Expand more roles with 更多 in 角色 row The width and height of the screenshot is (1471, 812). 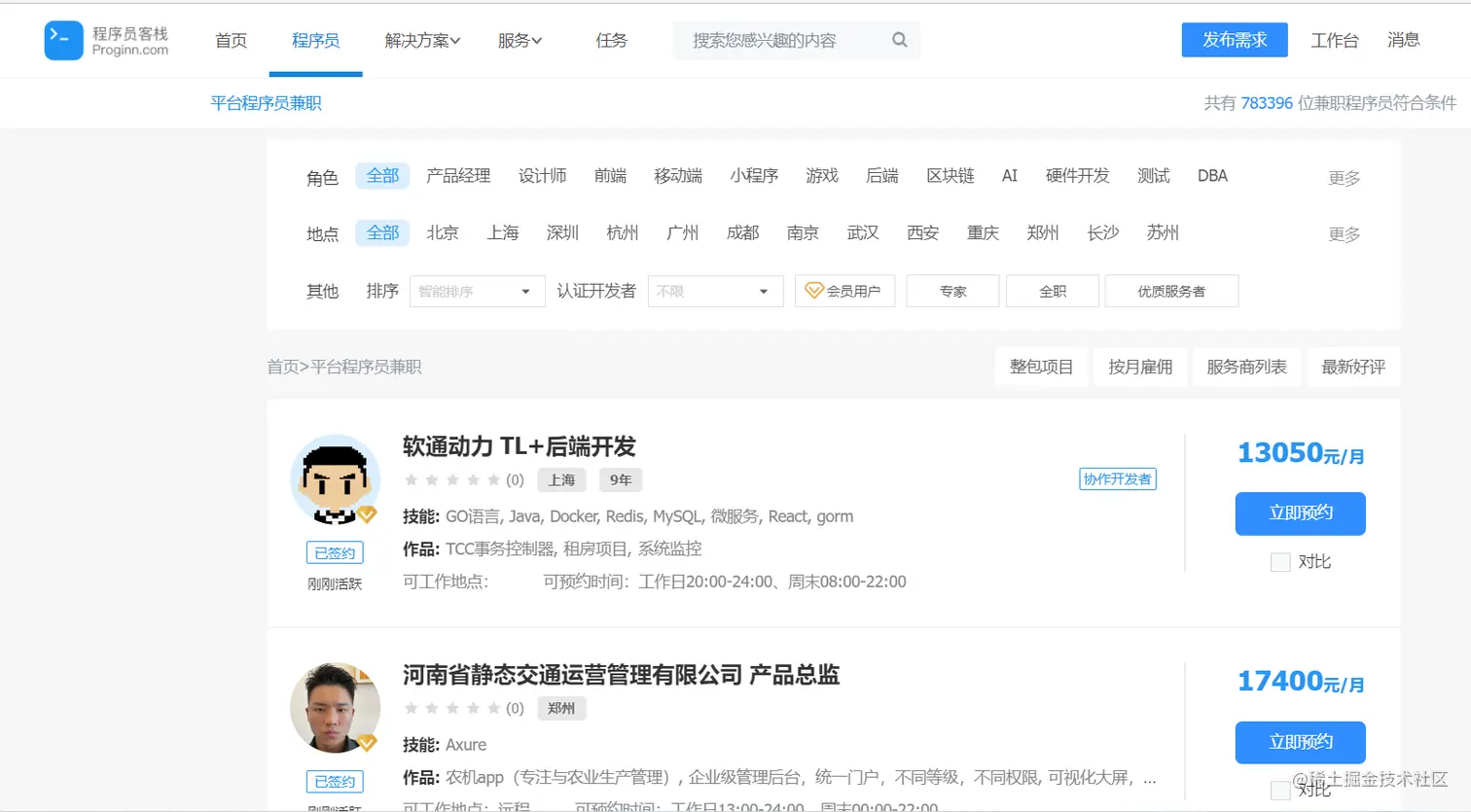[1345, 178]
